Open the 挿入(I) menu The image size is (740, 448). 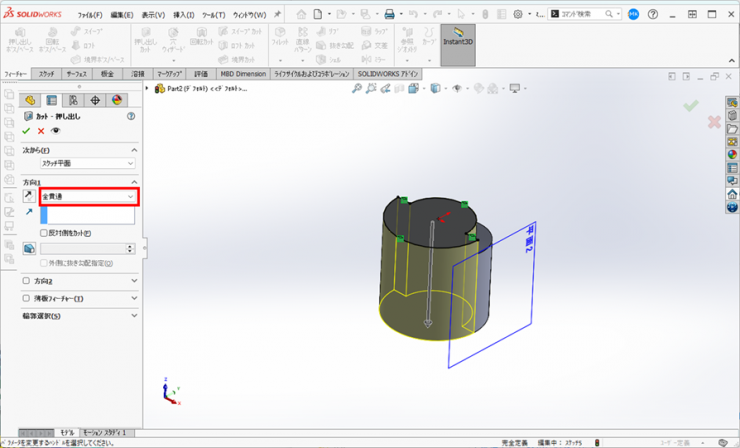[184, 15]
